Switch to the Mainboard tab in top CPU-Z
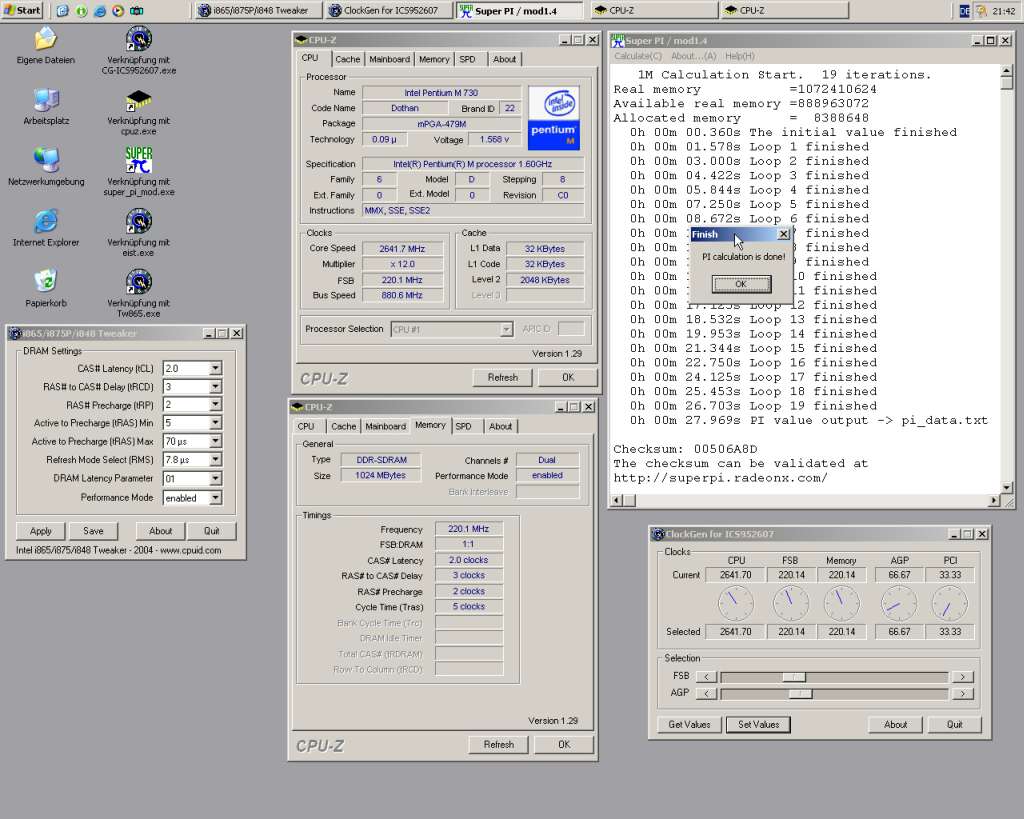The height and width of the screenshot is (819, 1024). [x=389, y=59]
